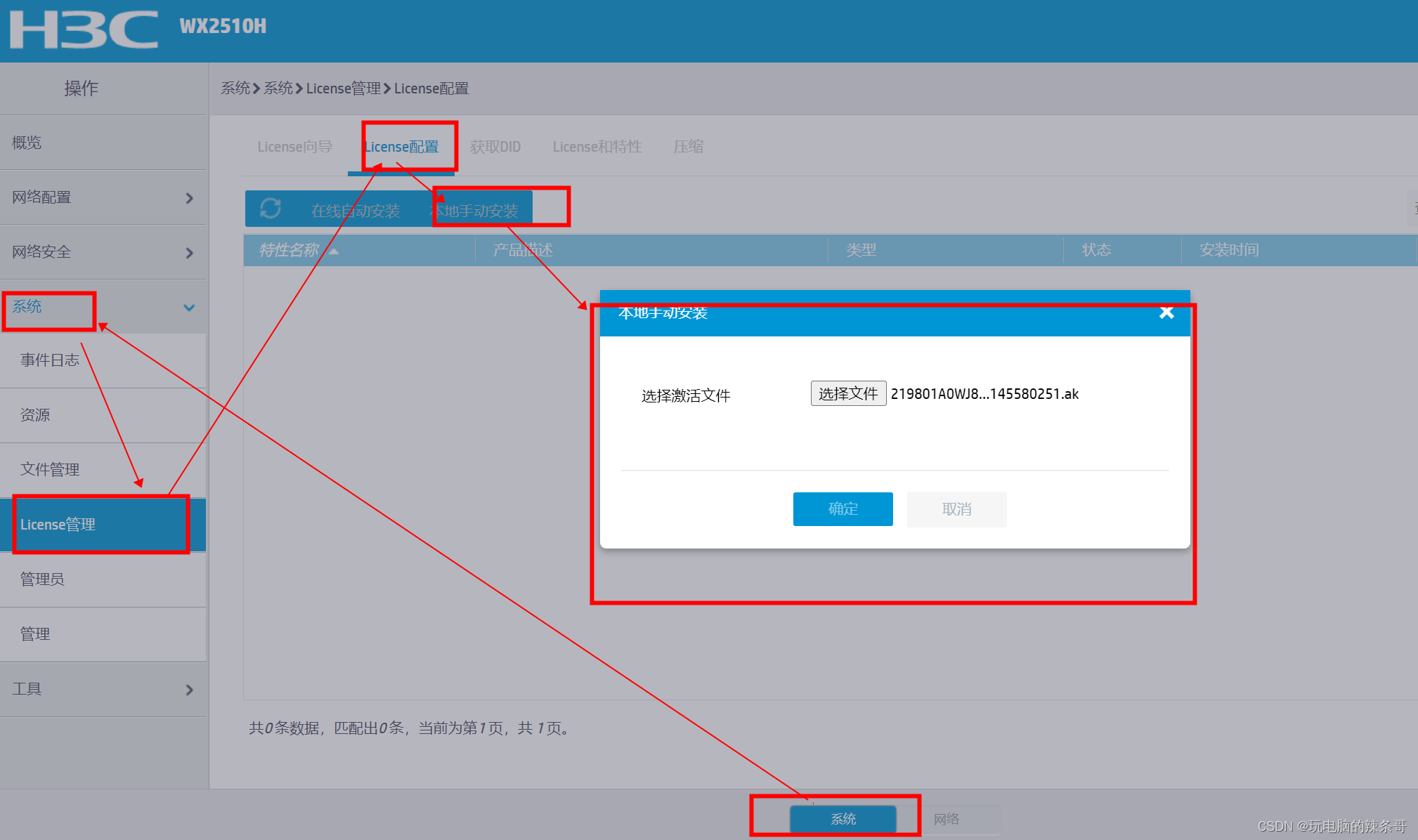Image resolution: width=1418 pixels, height=840 pixels.
Task: Switch to License向导 tab
Action: coord(295,147)
